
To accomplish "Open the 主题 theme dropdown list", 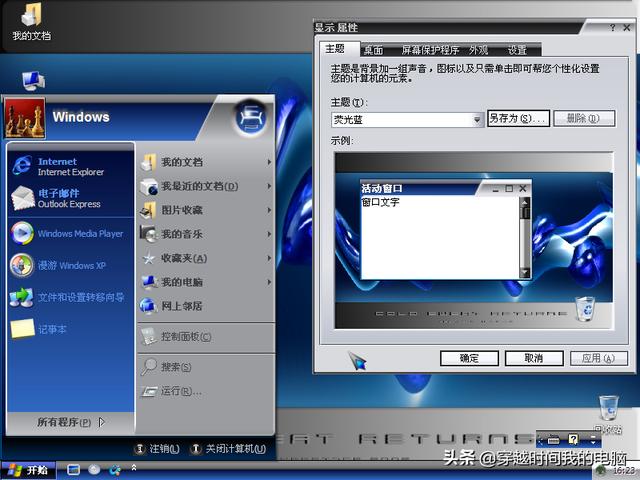I will click(x=477, y=120).
